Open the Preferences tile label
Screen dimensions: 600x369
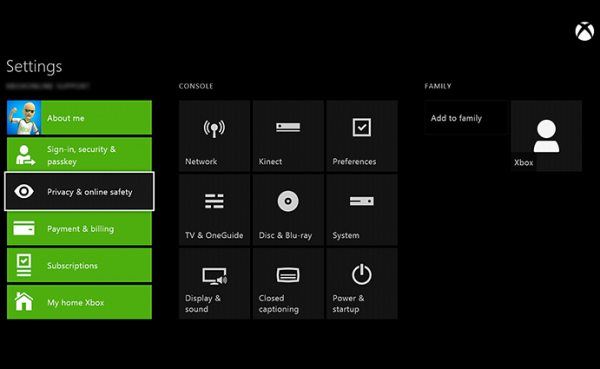354,162
